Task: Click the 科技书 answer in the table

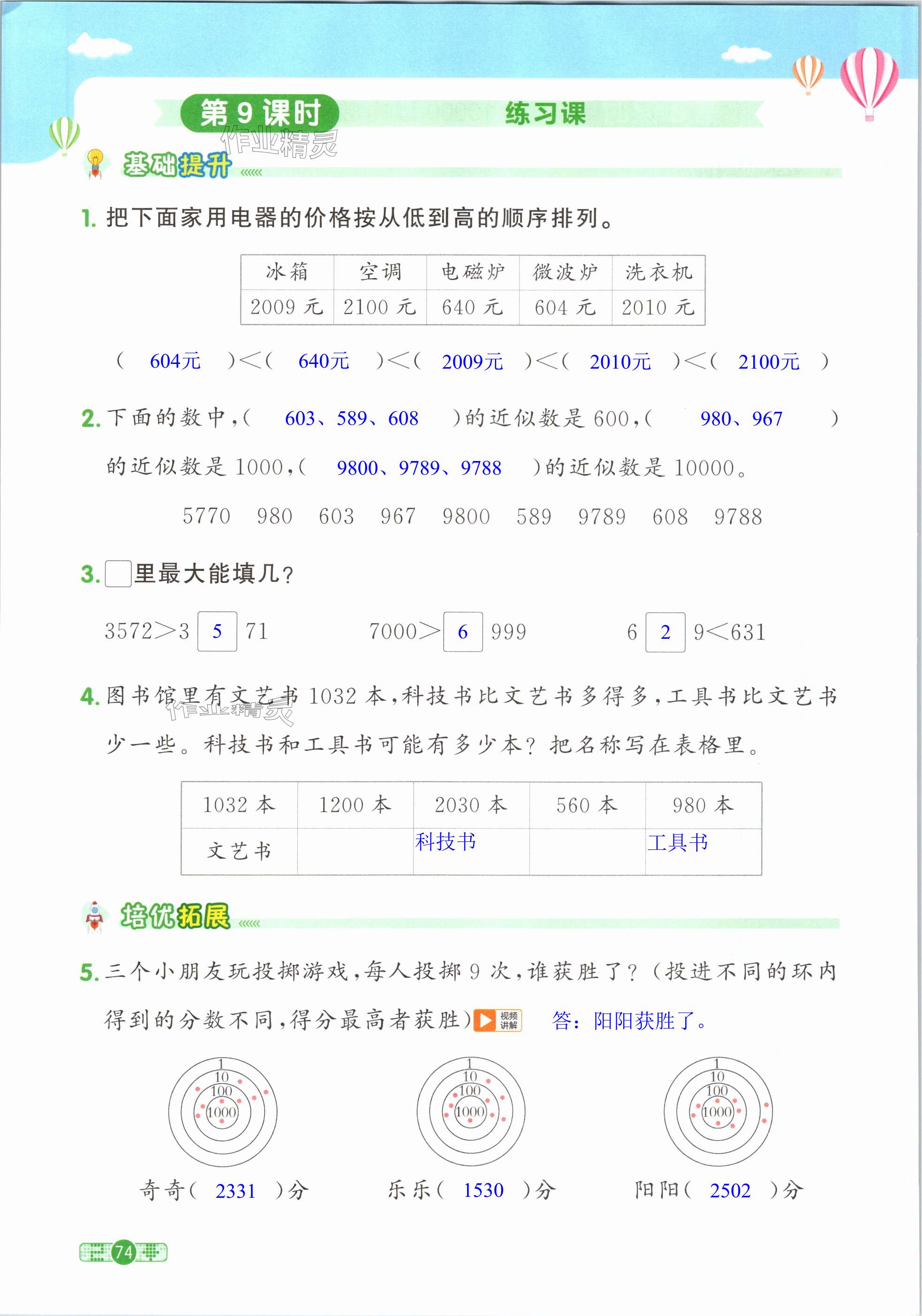Action: pos(445,841)
